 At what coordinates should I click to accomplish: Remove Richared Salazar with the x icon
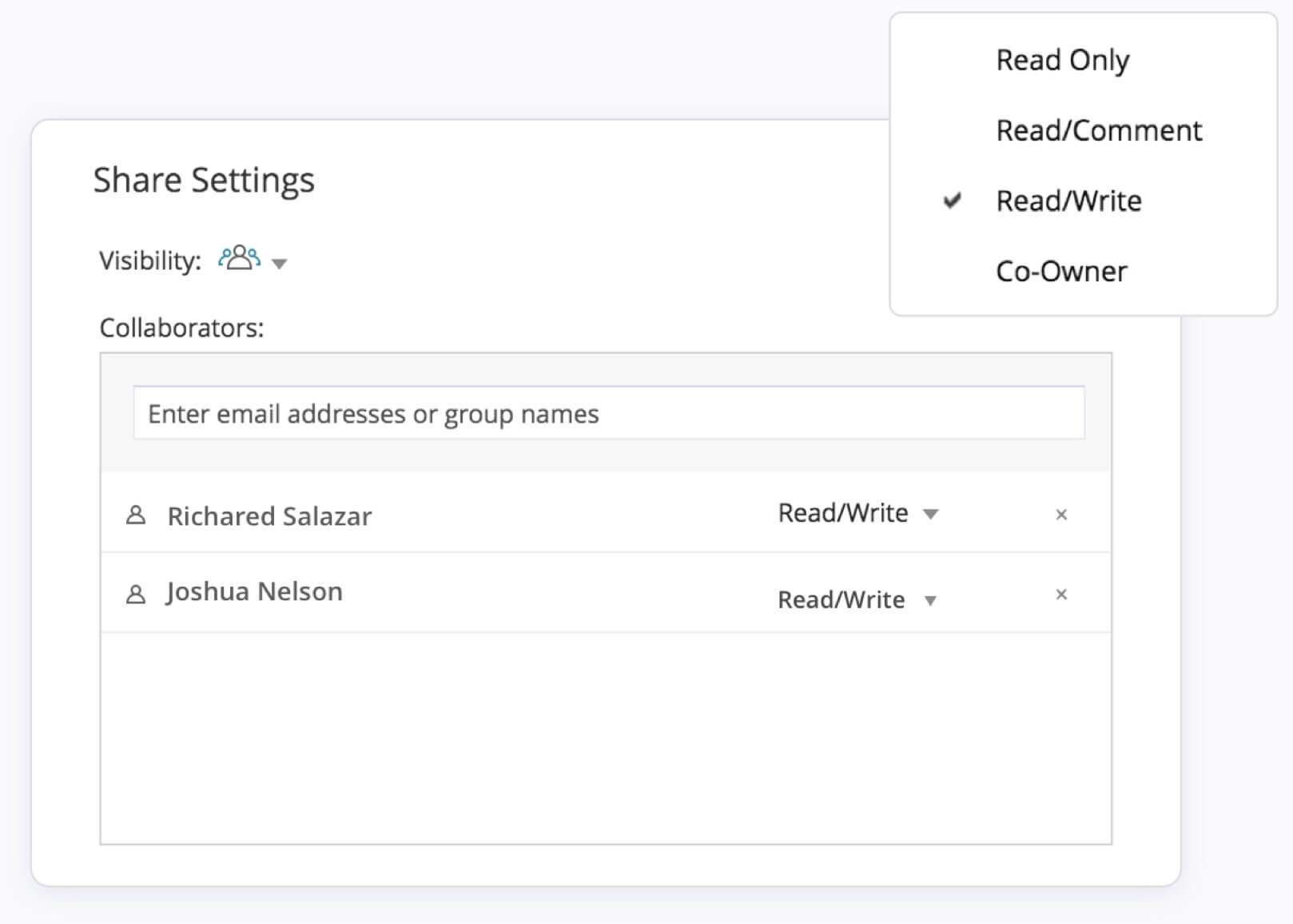tap(1061, 515)
